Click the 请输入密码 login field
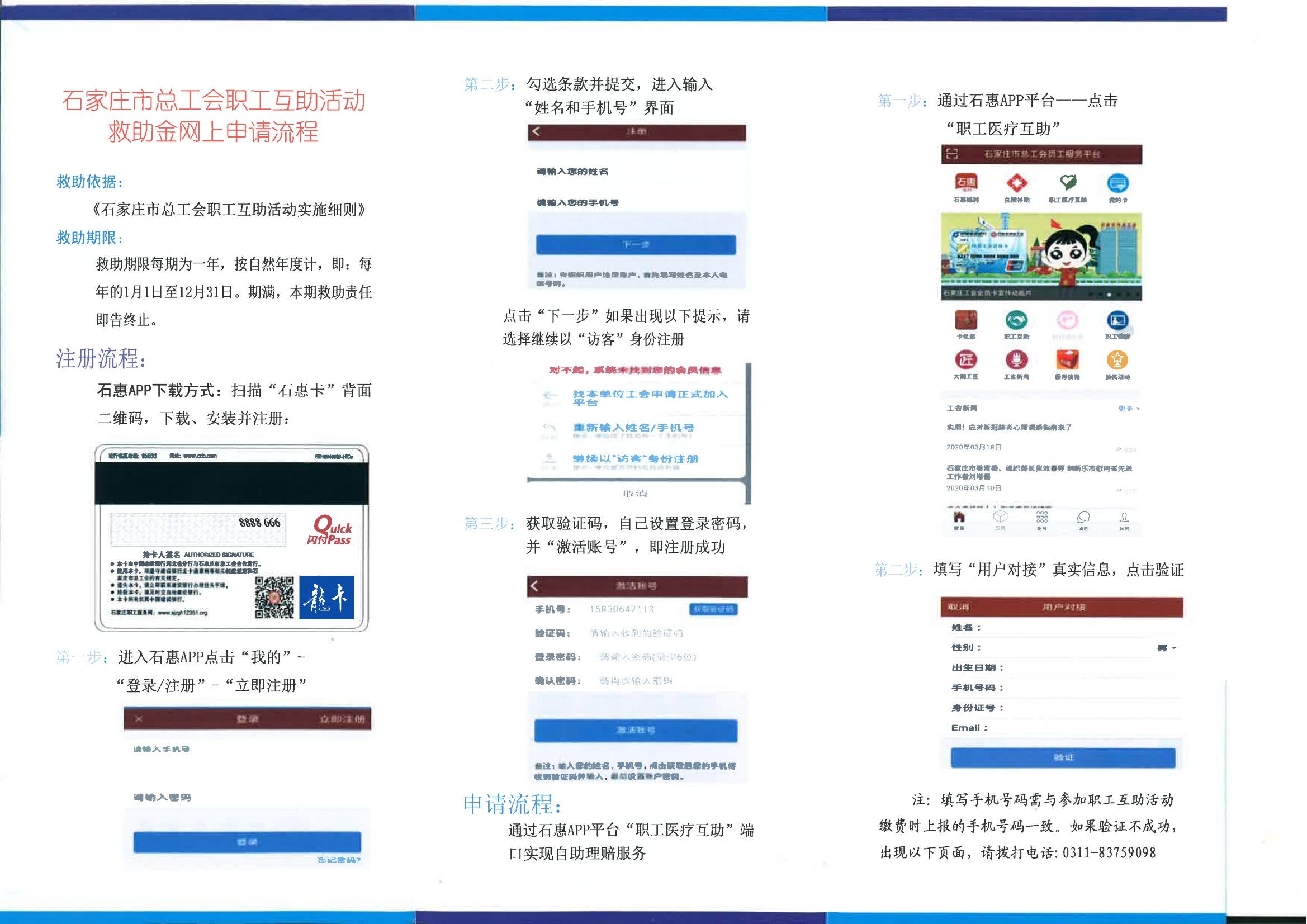 pyautogui.click(x=247, y=798)
